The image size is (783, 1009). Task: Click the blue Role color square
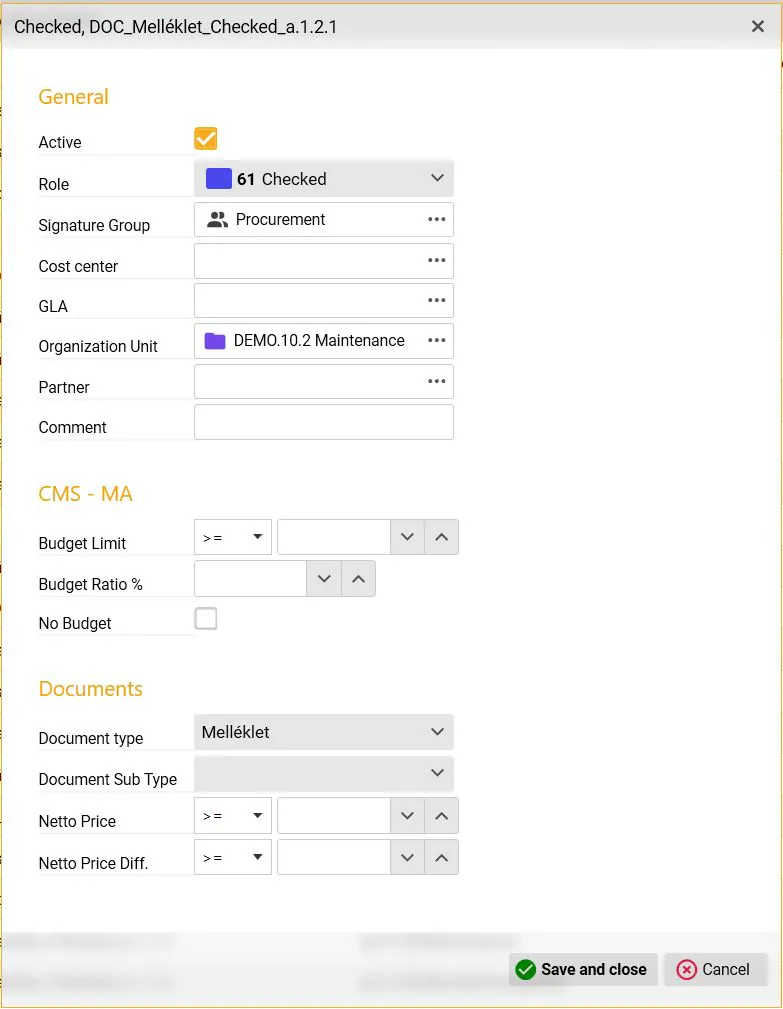(219, 178)
